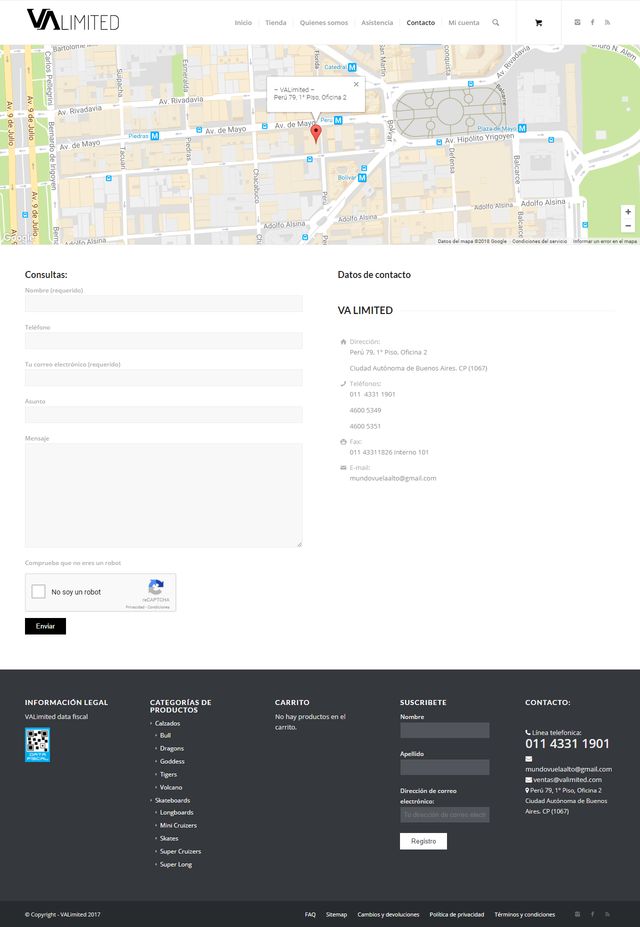
Task: Click the Bolívar metro station icon
Action: tap(362, 177)
